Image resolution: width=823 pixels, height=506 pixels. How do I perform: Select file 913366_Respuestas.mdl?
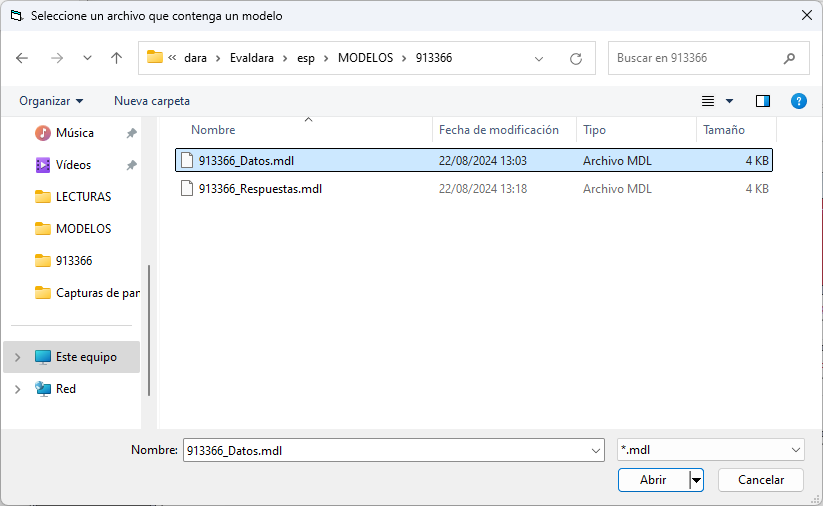(x=474, y=188)
